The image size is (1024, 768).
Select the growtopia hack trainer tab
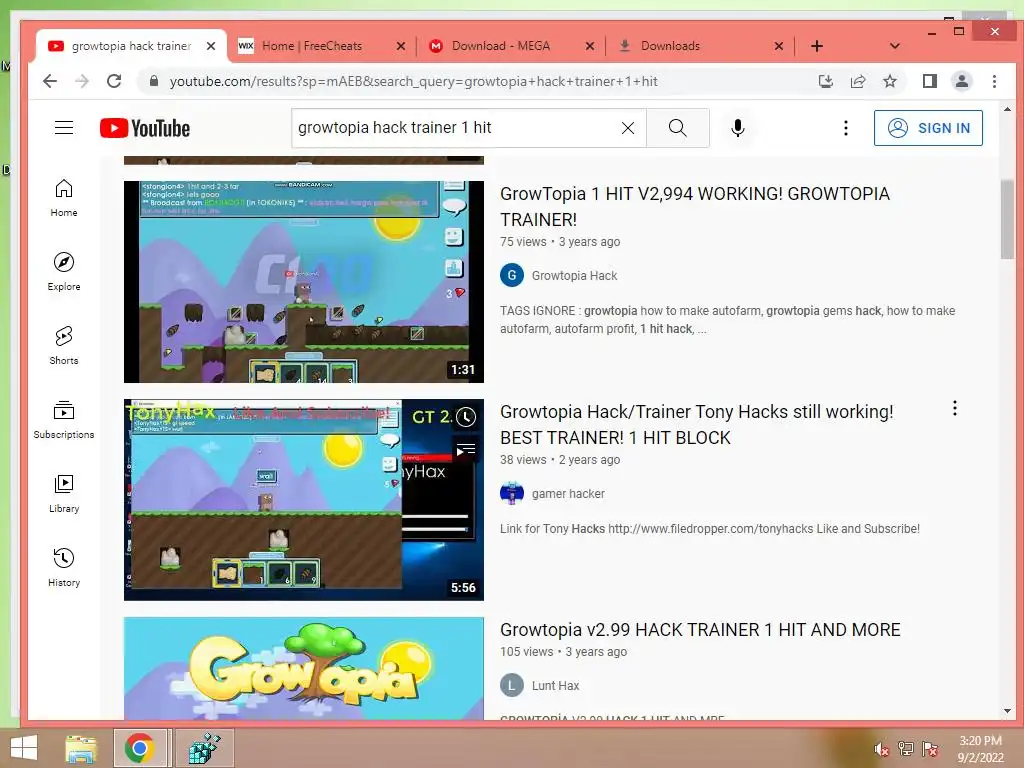pyautogui.click(x=131, y=46)
